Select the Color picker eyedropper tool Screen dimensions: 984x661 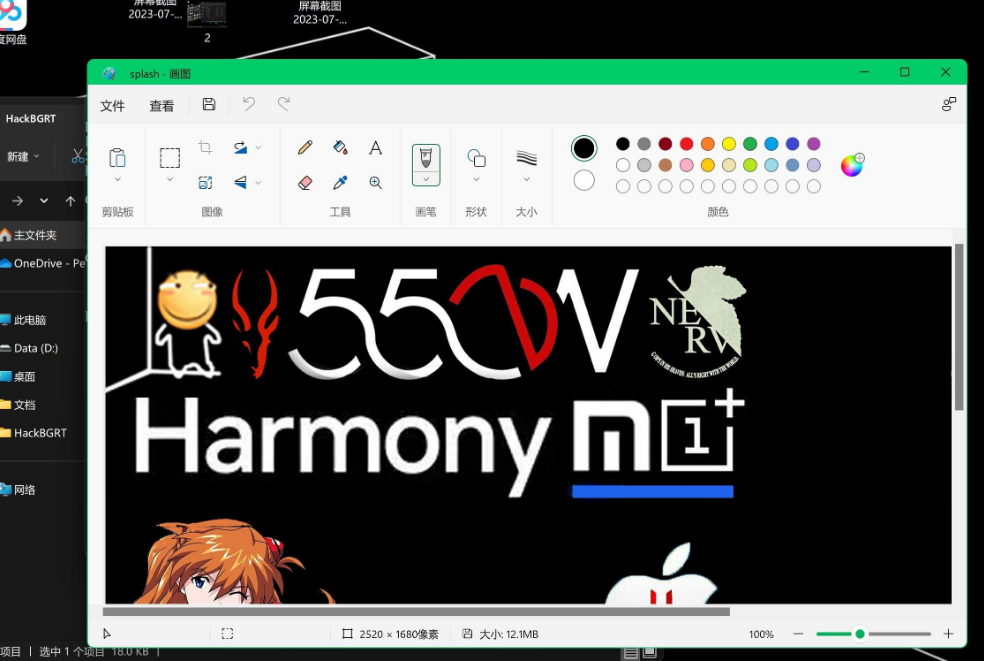point(340,183)
